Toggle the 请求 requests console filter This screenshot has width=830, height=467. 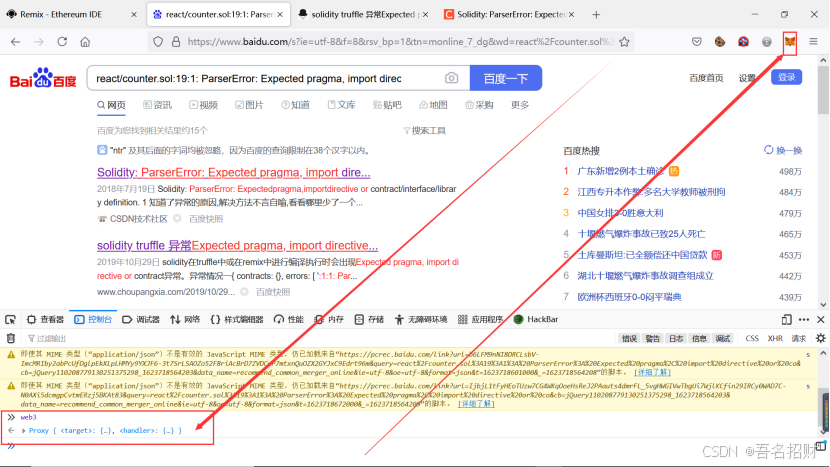pos(798,338)
